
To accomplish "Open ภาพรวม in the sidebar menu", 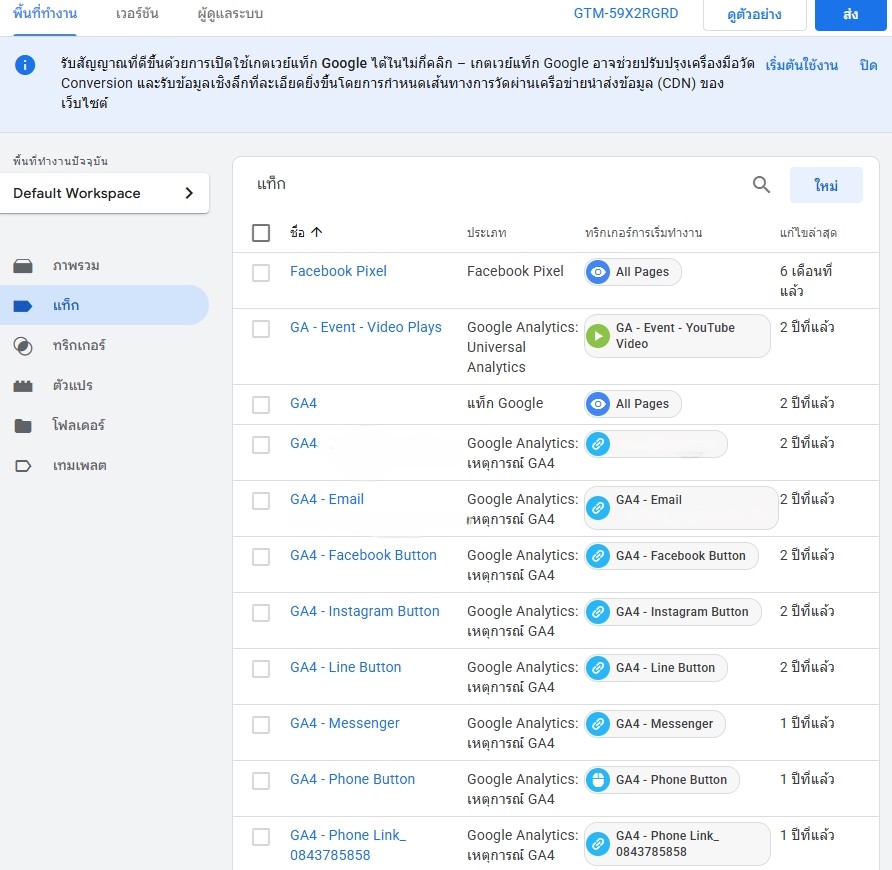I will (76, 266).
